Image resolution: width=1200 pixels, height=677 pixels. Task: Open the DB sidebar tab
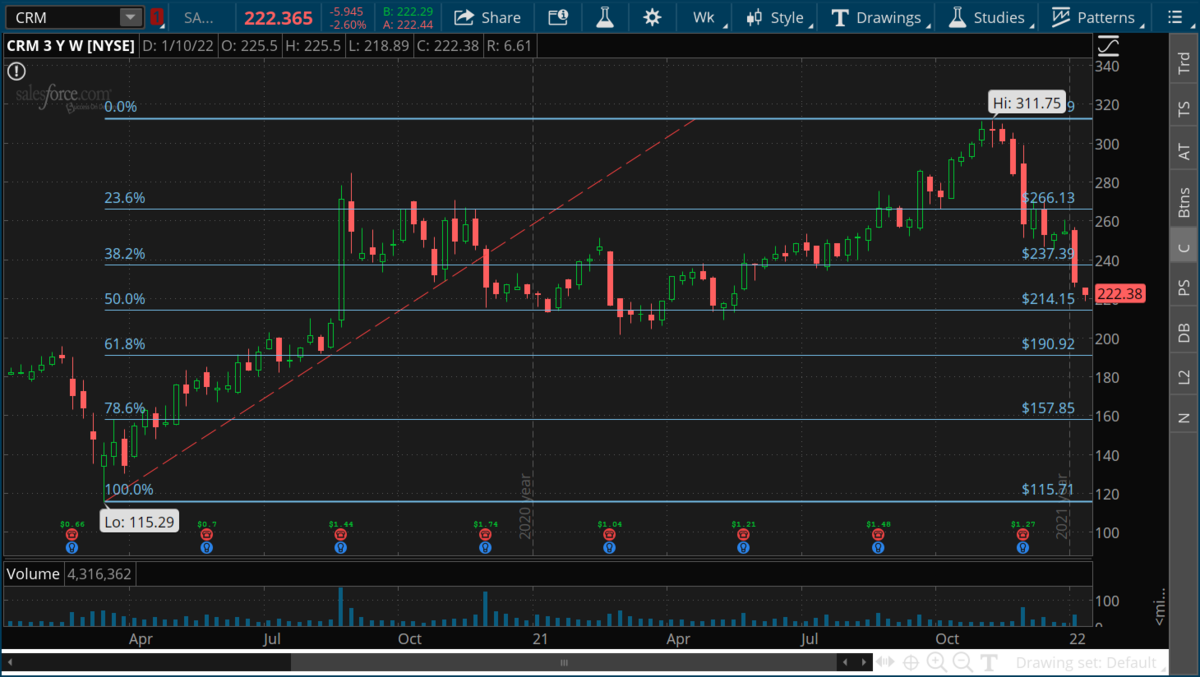[x=1184, y=333]
